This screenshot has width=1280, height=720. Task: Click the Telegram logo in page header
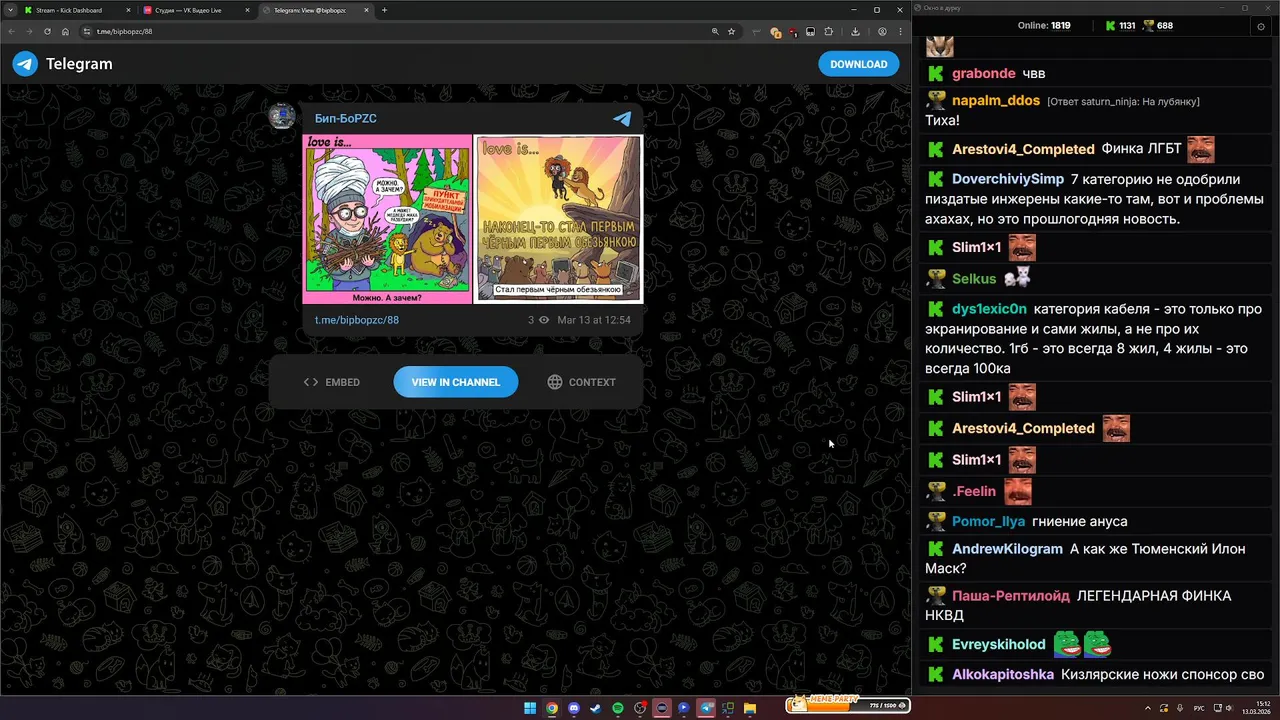[25, 64]
